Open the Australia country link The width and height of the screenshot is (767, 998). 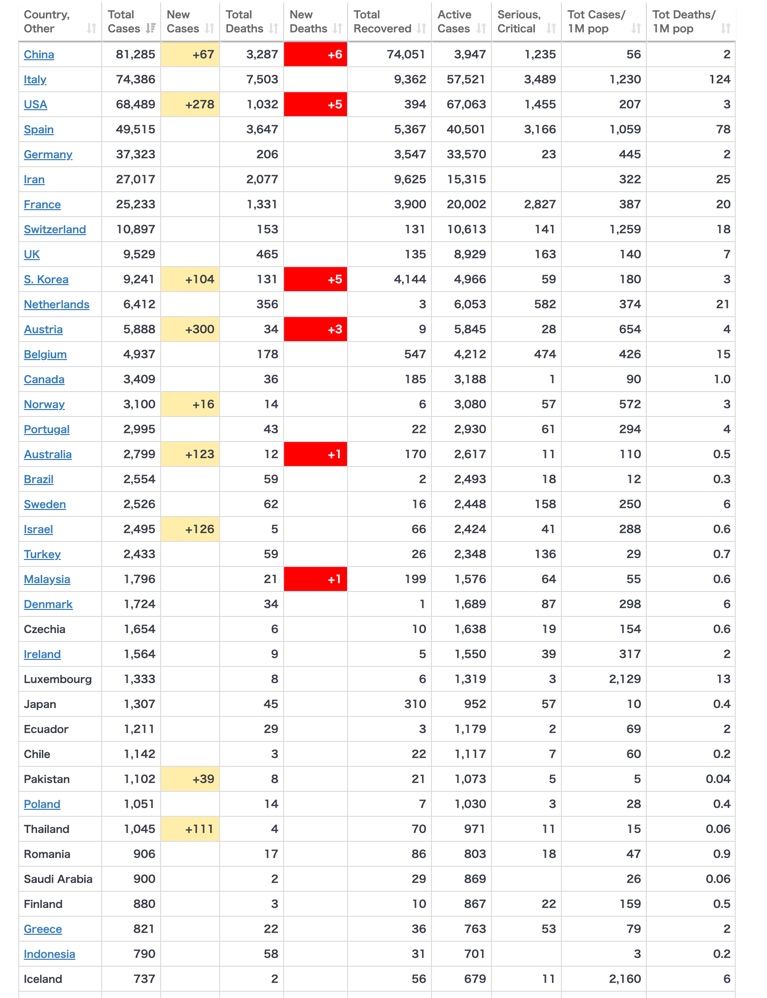click(x=48, y=454)
